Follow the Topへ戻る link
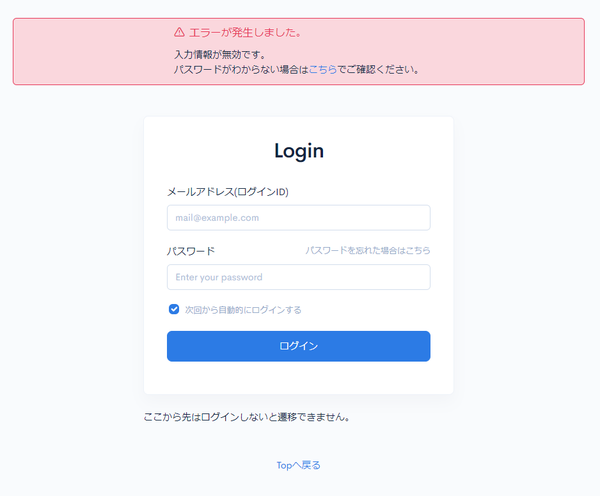 tap(298, 465)
